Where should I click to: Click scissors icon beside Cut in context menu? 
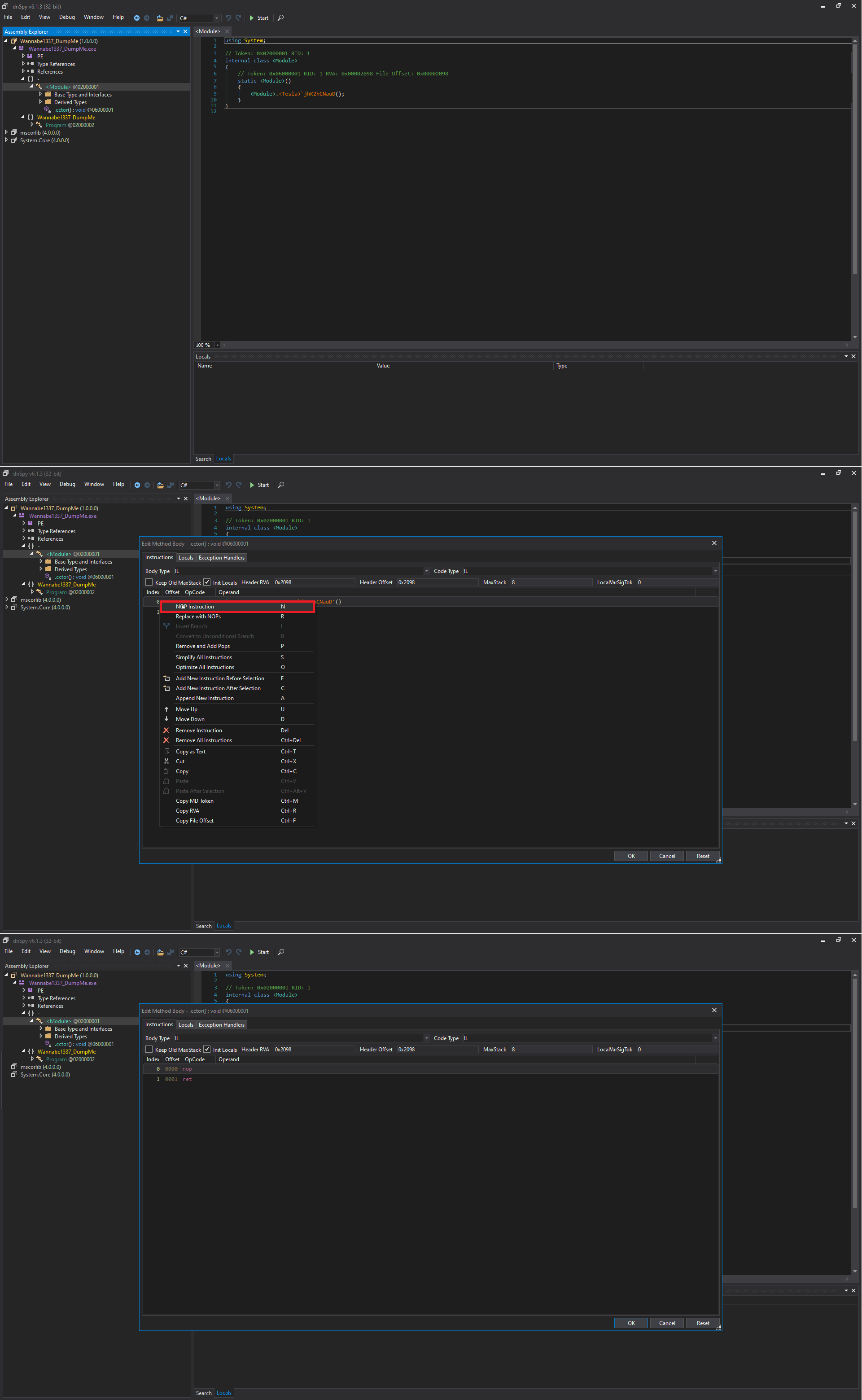coord(166,761)
